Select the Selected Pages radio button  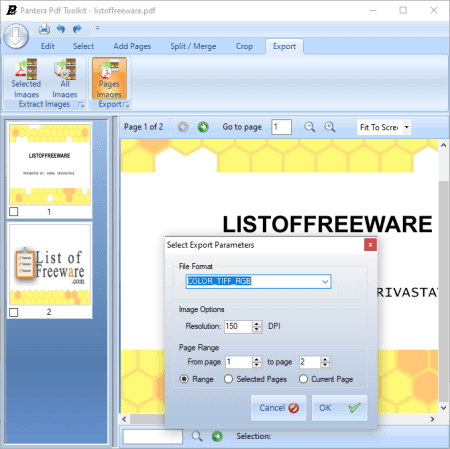[x=228, y=379]
